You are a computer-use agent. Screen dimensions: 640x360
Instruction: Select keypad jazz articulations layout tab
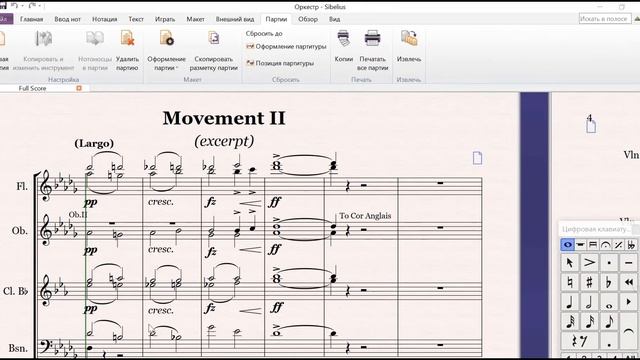(618, 245)
